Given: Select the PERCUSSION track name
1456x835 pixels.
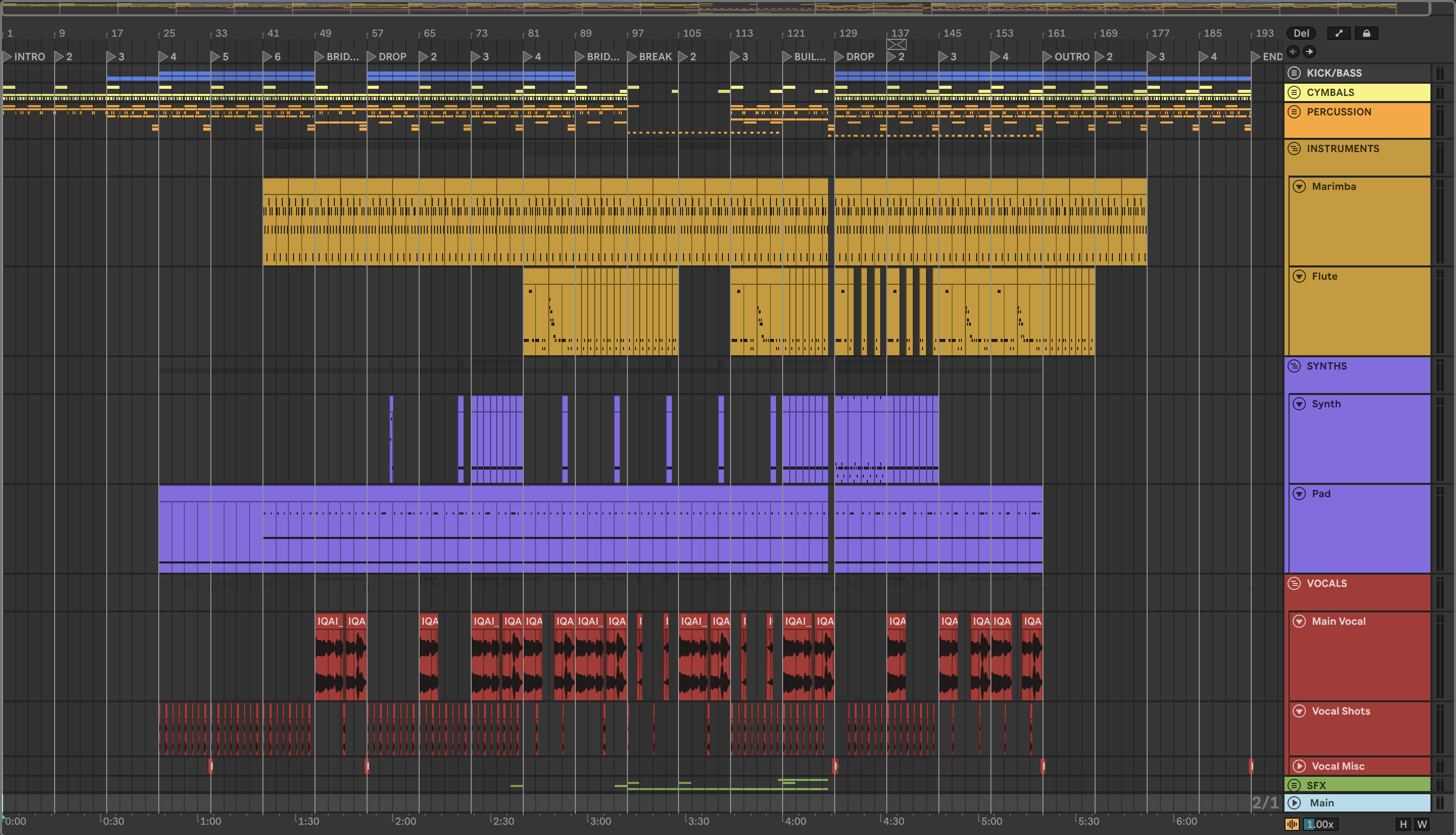Looking at the screenshot, I should click(1339, 112).
